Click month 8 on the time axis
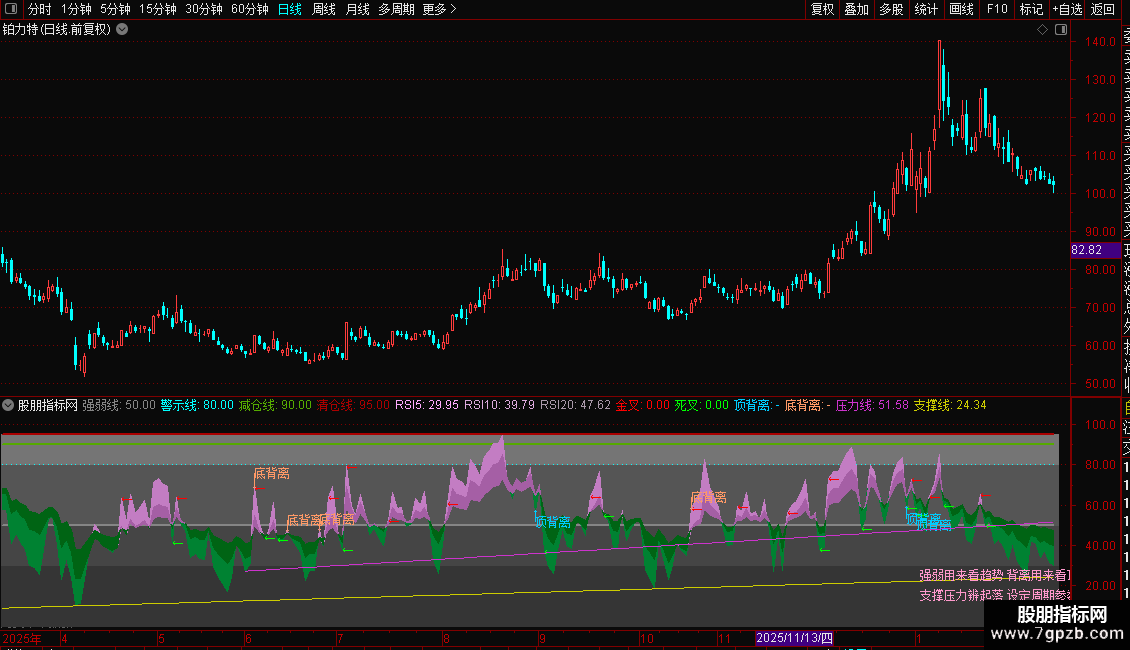Screen dimensions: 1130x650 447,638
